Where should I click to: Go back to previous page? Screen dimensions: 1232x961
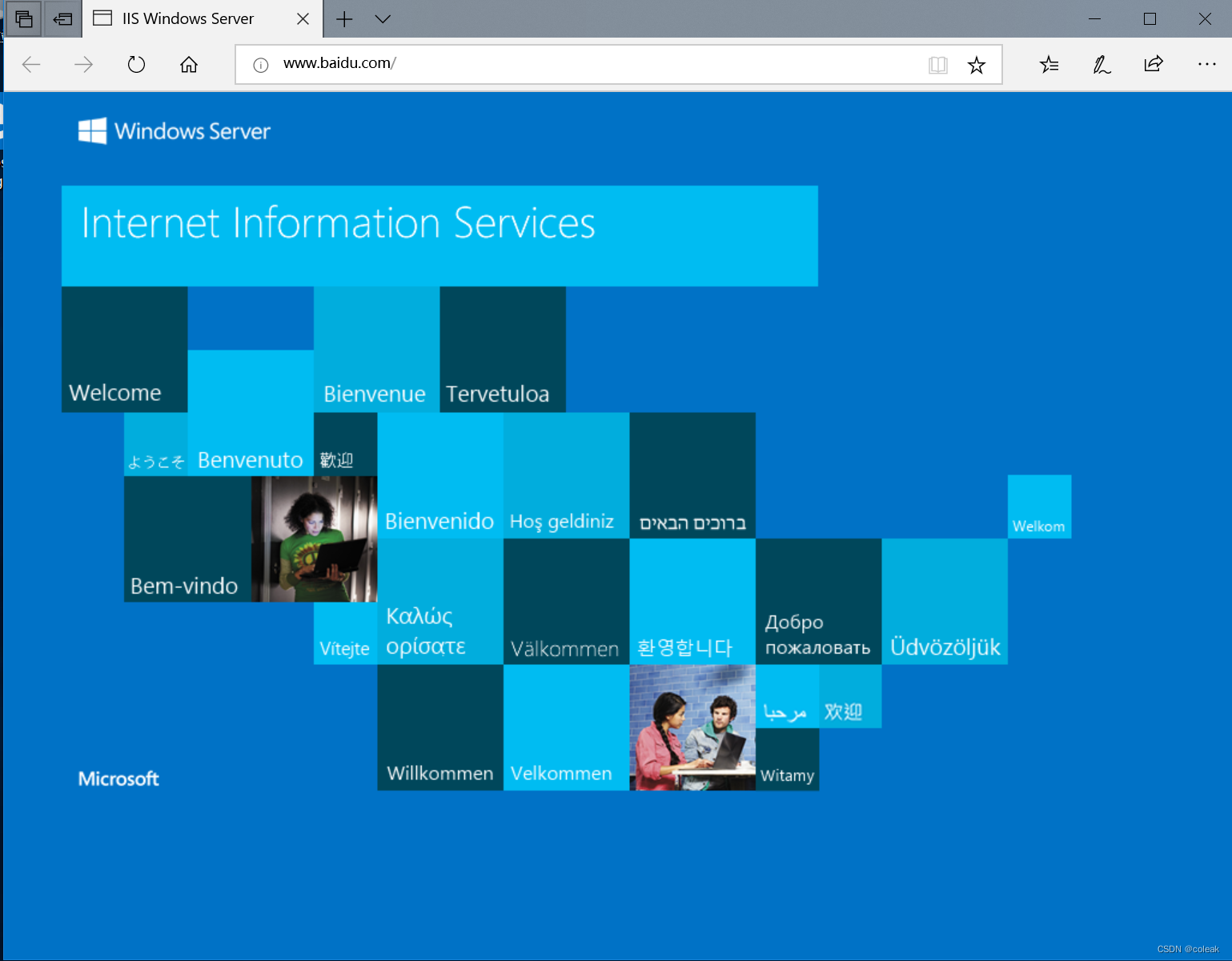point(31,64)
